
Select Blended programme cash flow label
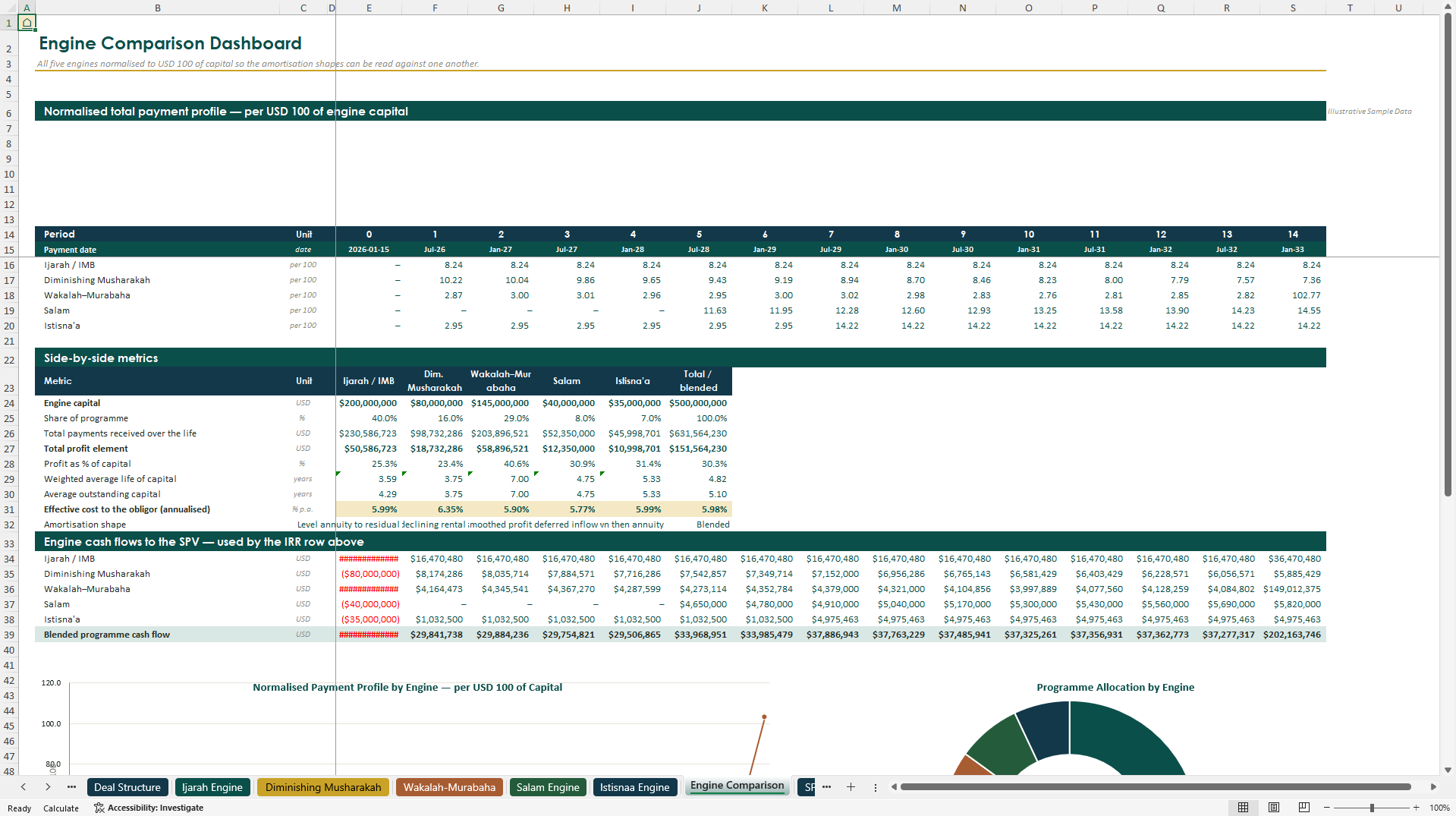click(107, 635)
